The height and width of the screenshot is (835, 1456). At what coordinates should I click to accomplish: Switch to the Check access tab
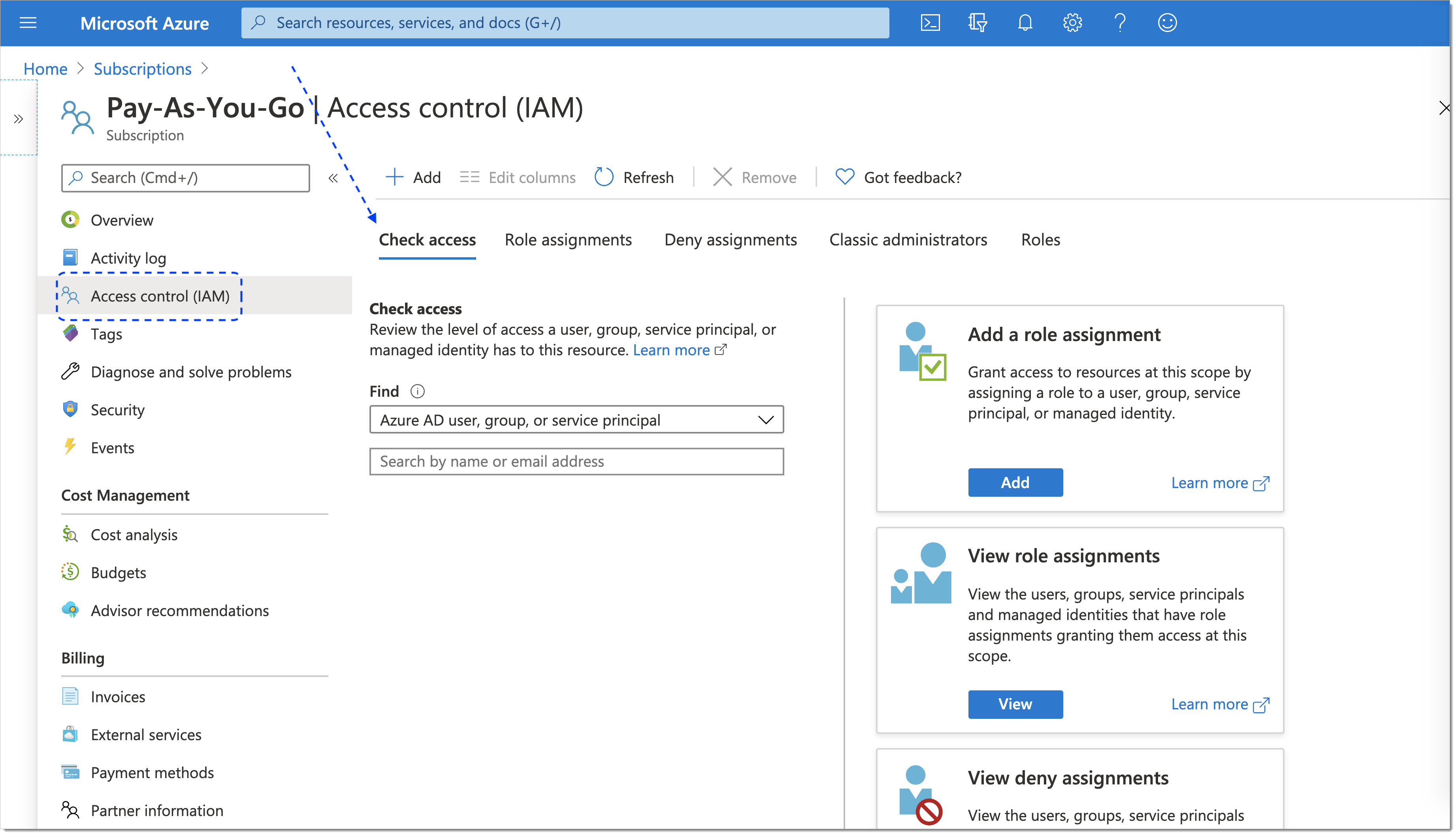tap(427, 240)
